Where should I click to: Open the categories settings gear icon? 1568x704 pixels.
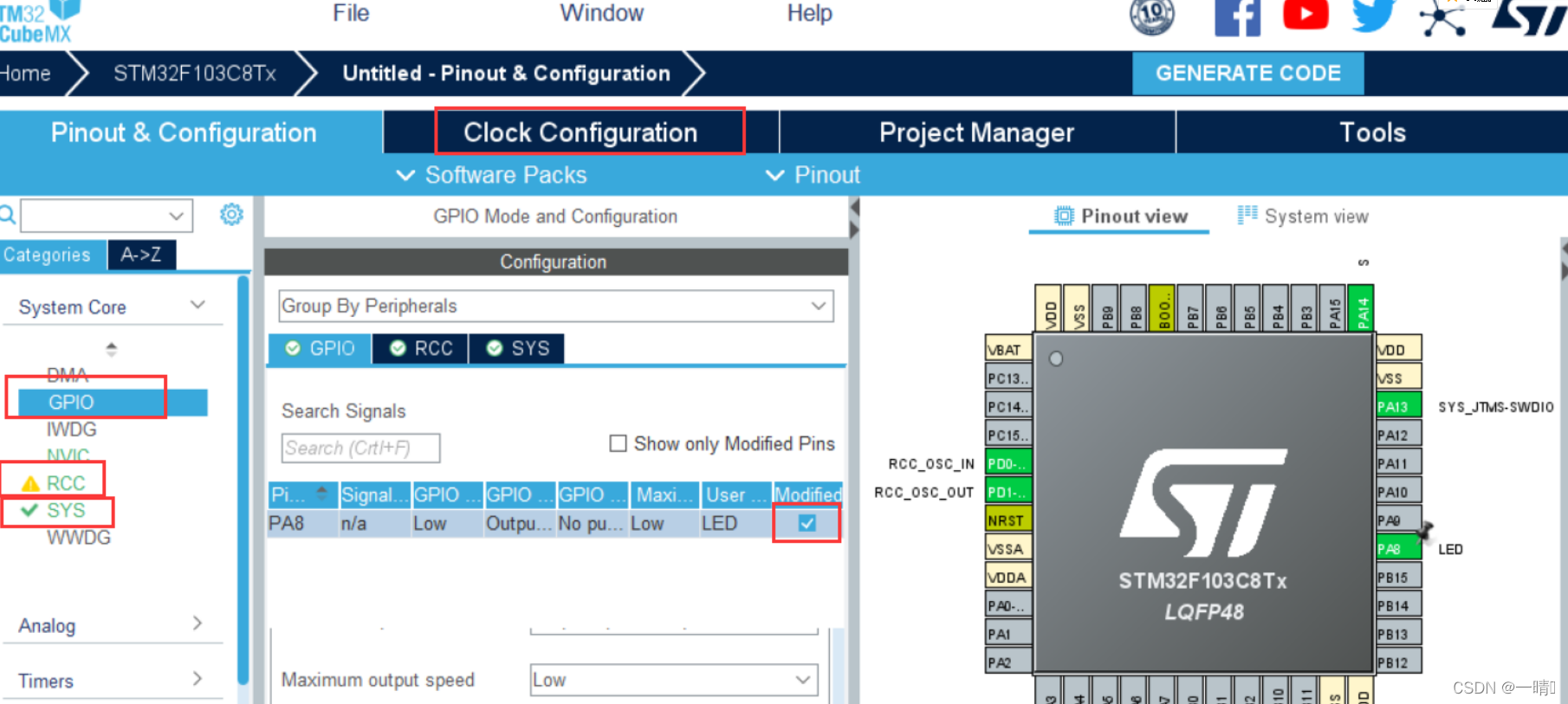tap(231, 214)
